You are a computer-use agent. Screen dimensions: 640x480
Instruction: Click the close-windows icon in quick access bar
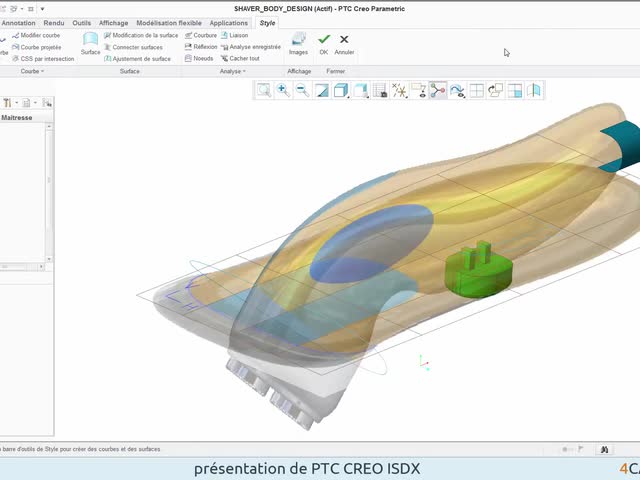31,9
